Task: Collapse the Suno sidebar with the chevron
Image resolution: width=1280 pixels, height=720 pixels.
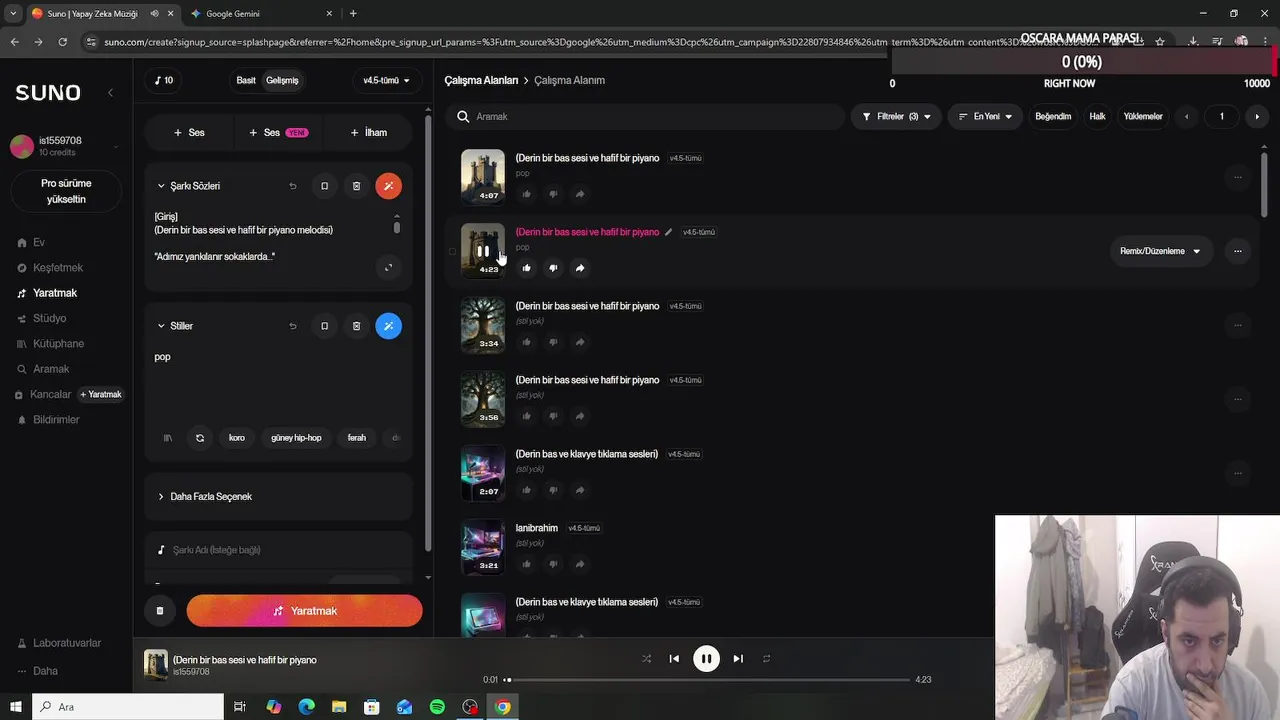Action: (x=110, y=92)
